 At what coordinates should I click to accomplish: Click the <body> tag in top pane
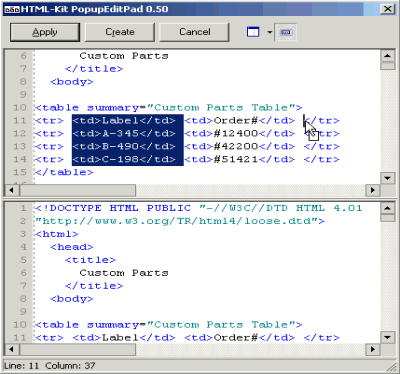(x=72, y=82)
